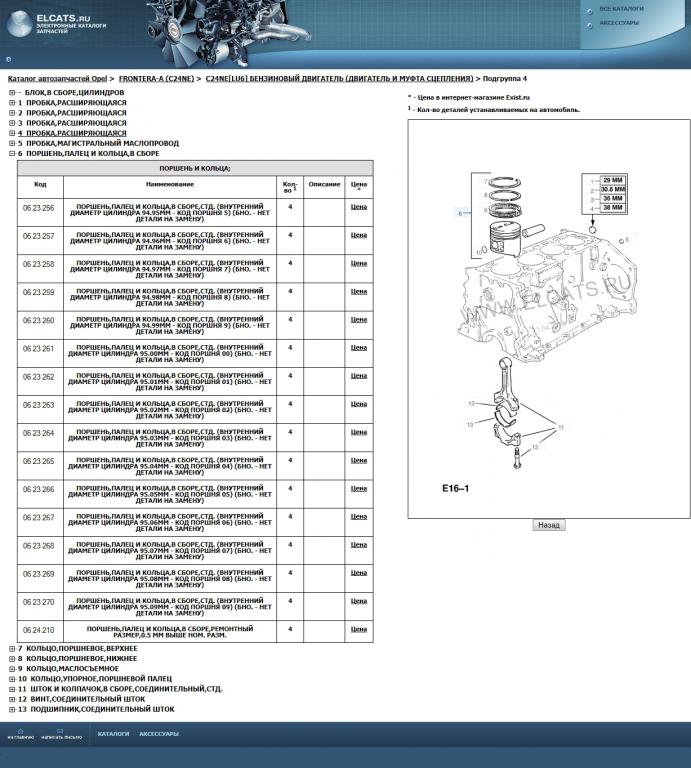Open Цена link for part 06 23 262
The height and width of the screenshot is (768, 691).
pyautogui.click(x=358, y=376)
